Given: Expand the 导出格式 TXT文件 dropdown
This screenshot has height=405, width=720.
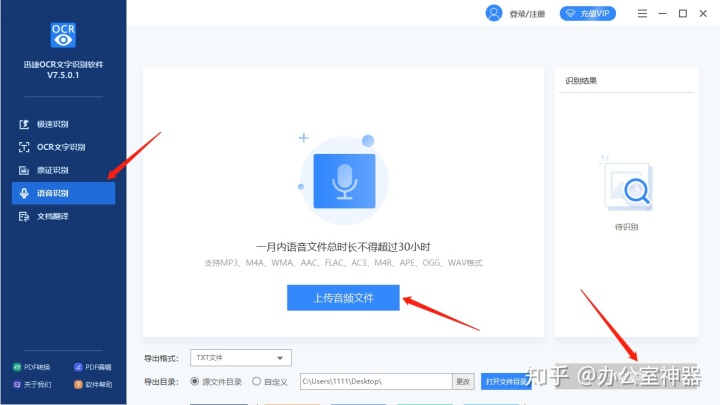Looking at the screenshot, I should (241, 358).
